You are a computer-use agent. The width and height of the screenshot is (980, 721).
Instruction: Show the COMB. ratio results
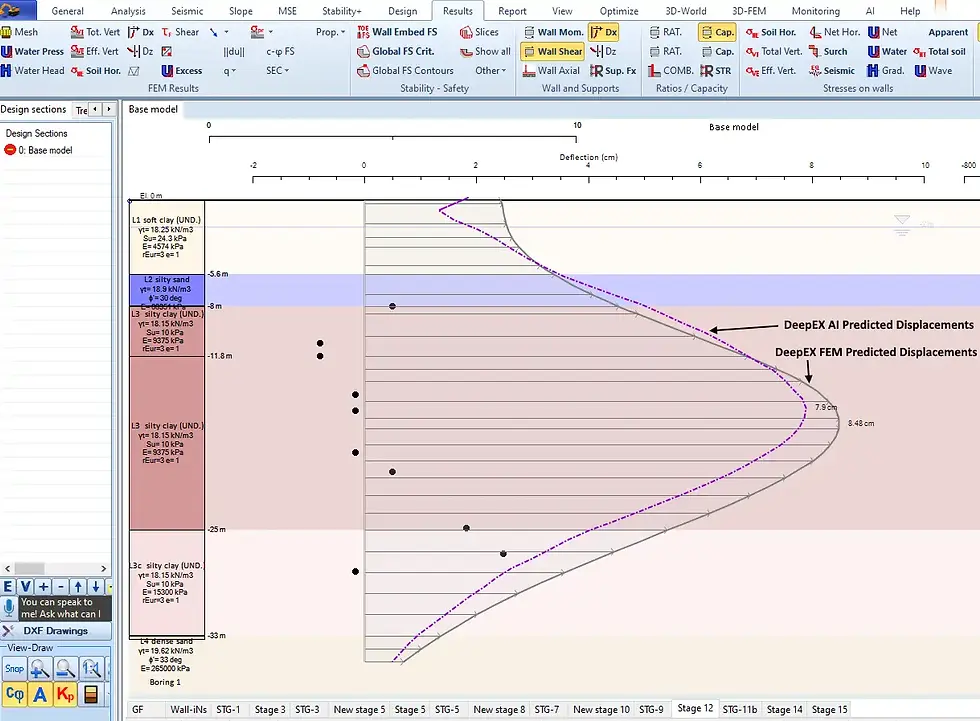click(671, 71)
